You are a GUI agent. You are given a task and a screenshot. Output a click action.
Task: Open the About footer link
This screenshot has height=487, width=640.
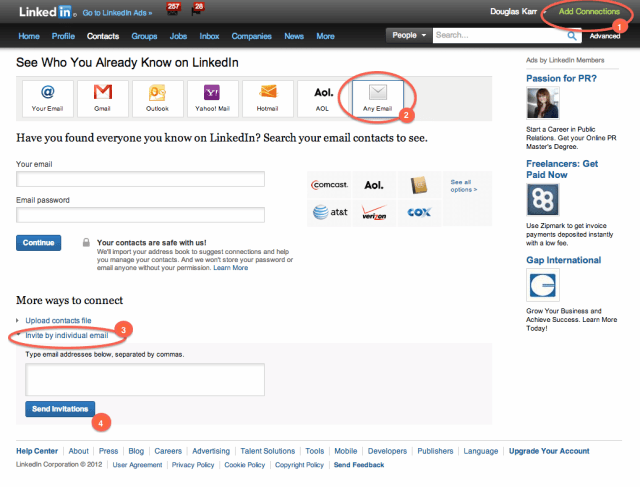tap(78, 451)
